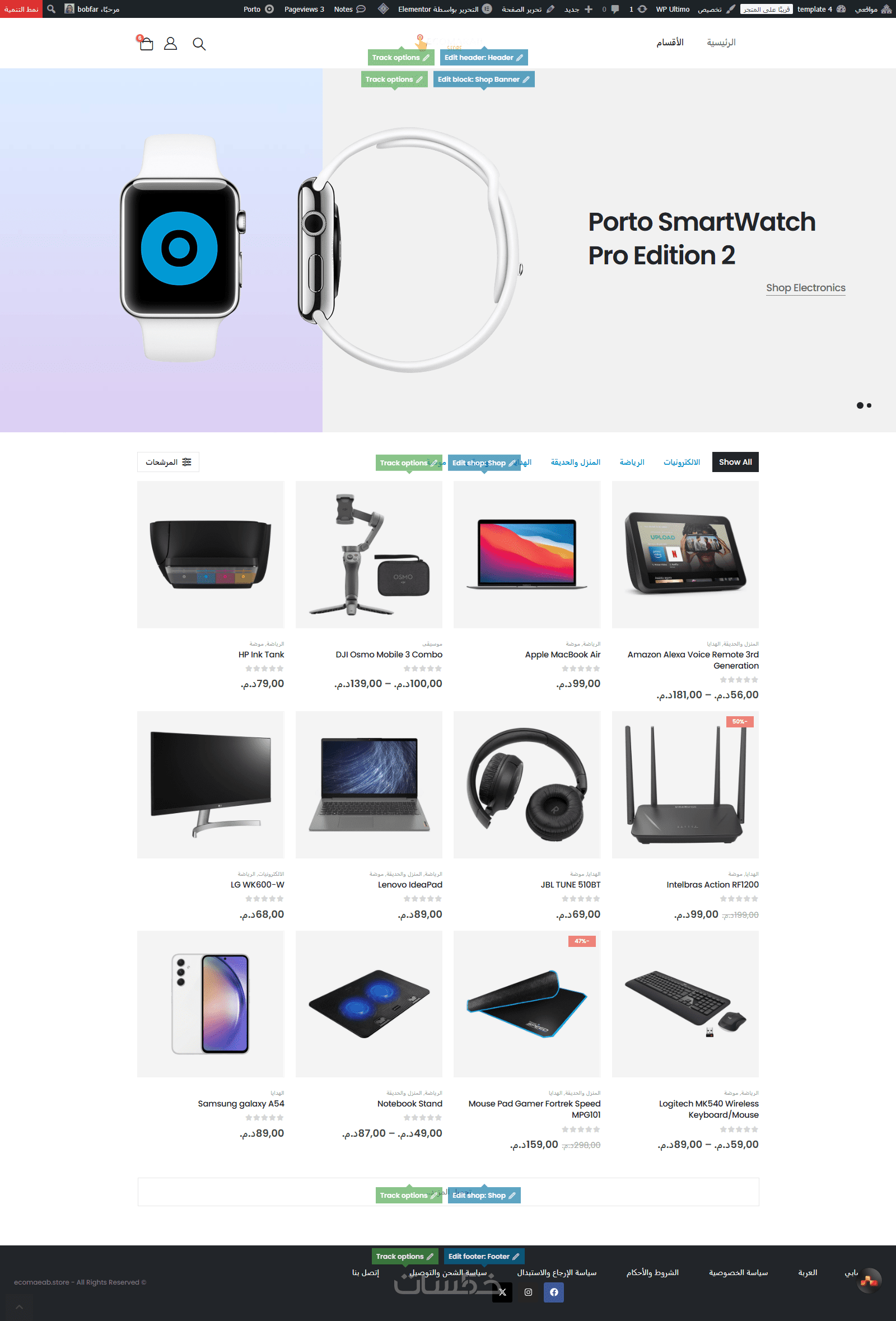Open the الأقسام header menu item
The height and width of the screenshot is (1321, 896).
point(670,43)
